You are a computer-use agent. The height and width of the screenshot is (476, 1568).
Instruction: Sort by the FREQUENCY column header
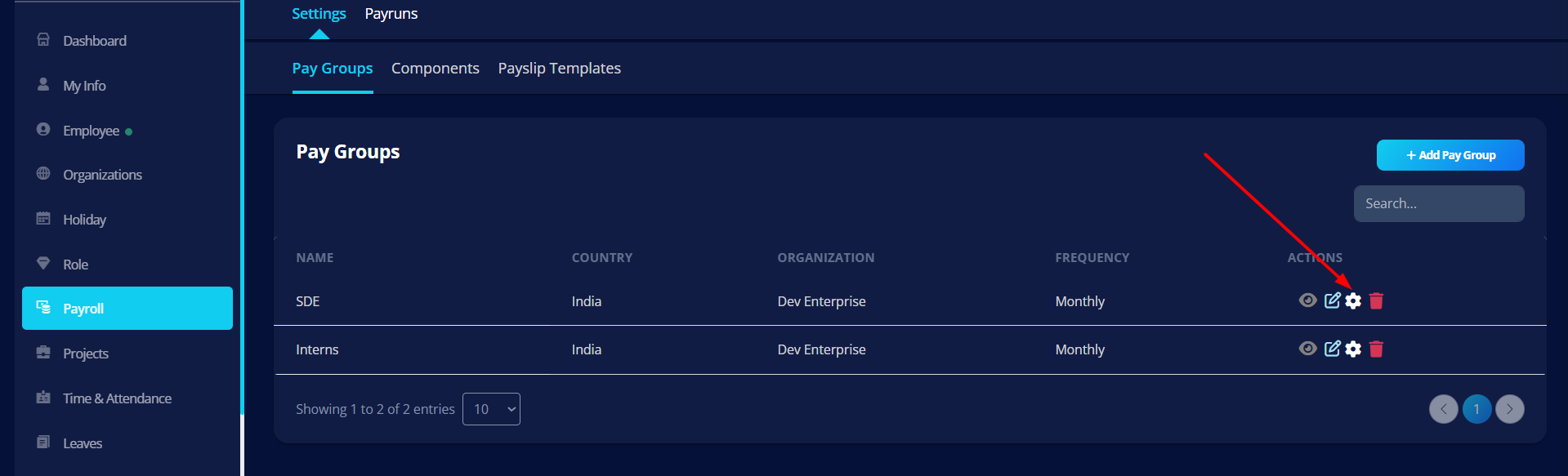(x=1092, y=257)
